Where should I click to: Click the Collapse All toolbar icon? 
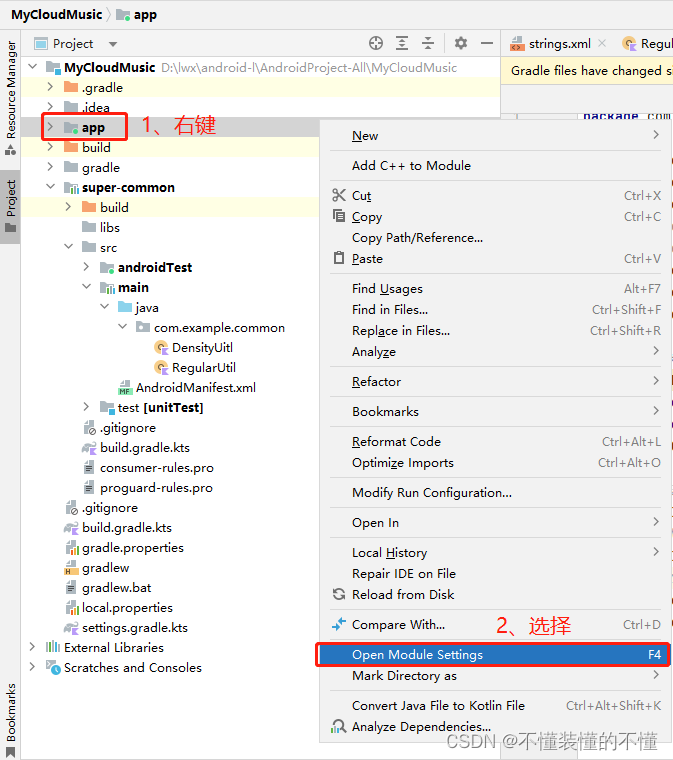[428, 44]
